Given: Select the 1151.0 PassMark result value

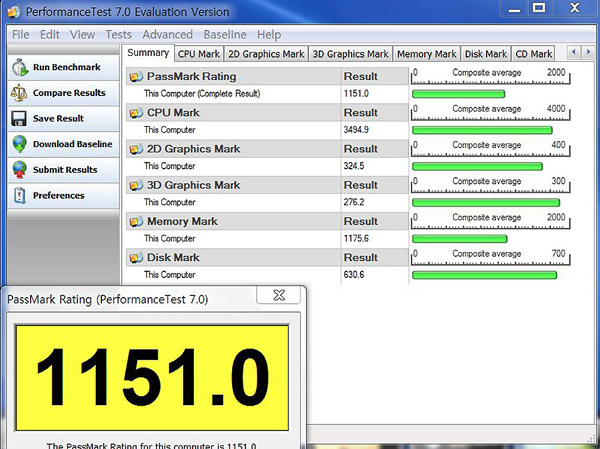Looking at the screenshot, I should tap(356, 94).
